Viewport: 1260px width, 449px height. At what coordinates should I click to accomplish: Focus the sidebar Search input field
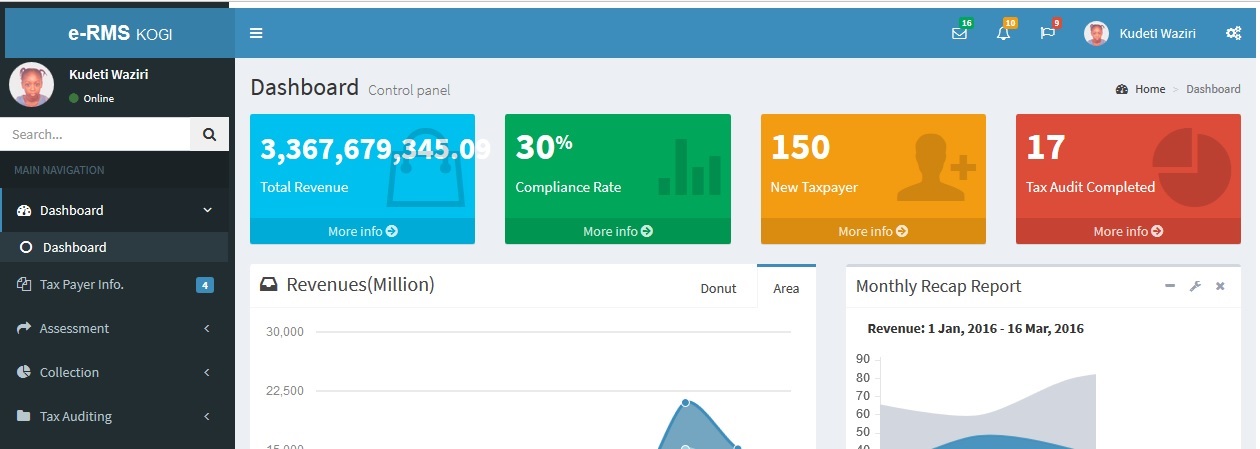[x=95, y=134]
